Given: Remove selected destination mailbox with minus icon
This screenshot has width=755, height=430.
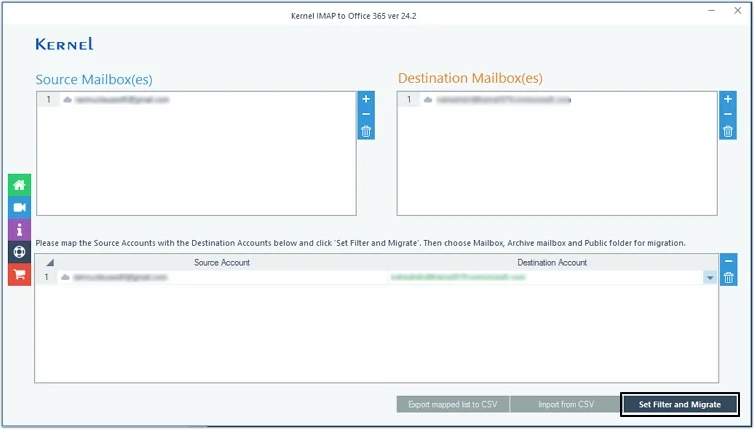Looking at the screenshot, I should click(x=728, y=115).
